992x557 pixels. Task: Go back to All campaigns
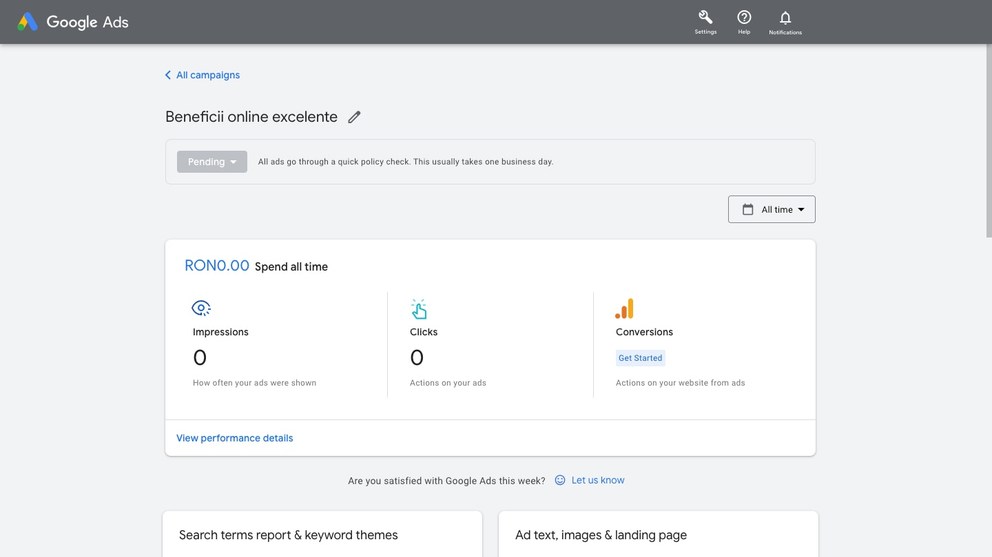tap(202, 75)
